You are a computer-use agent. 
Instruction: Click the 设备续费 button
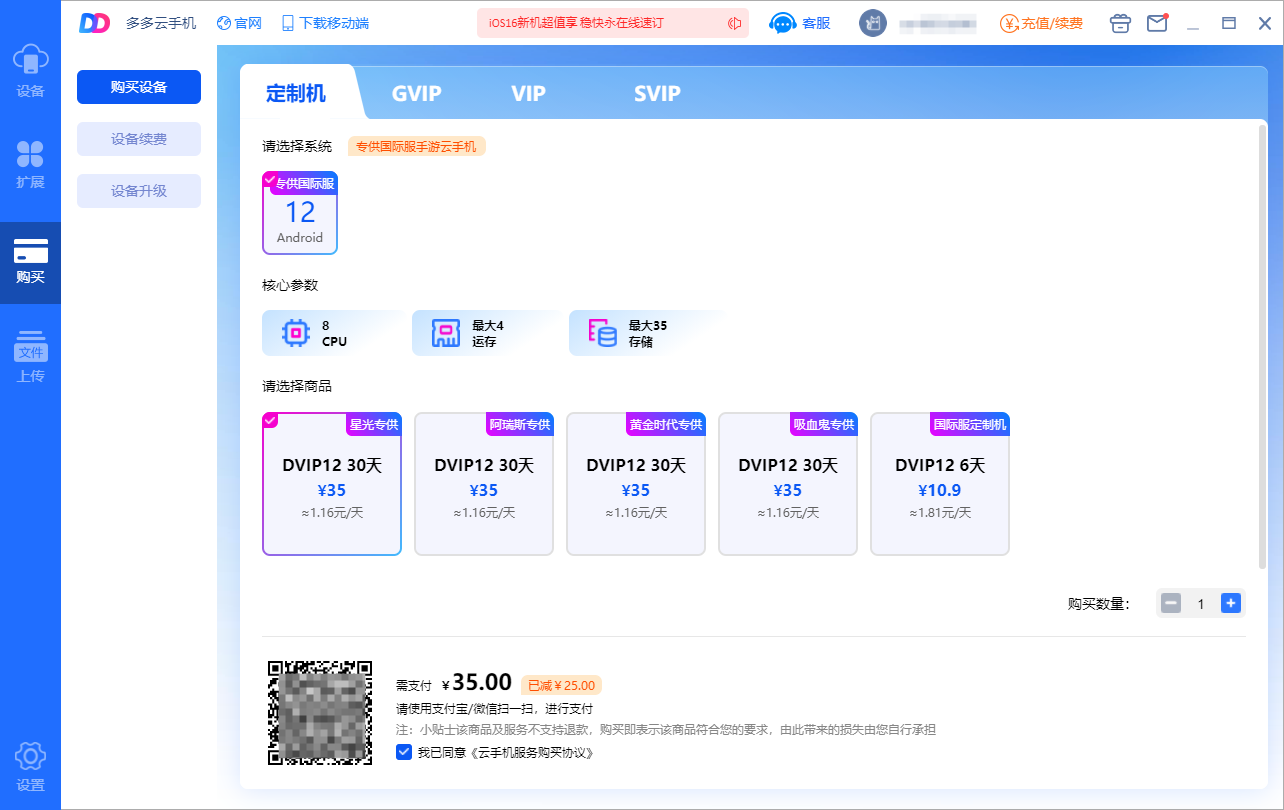[x=139, y=139]
